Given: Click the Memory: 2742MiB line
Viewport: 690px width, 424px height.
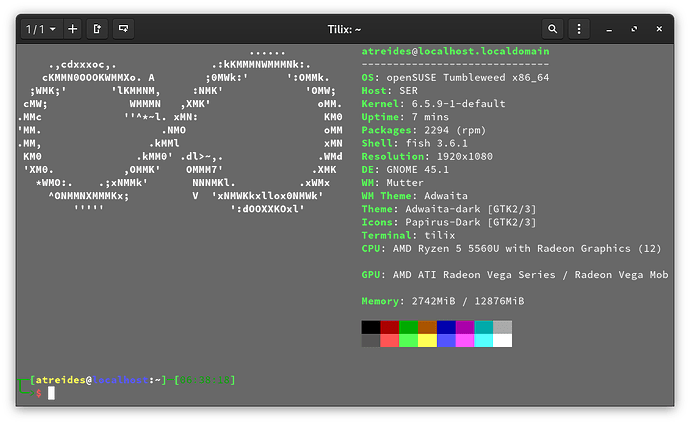Looking at the screenshot, I should (x=443, y=301).
